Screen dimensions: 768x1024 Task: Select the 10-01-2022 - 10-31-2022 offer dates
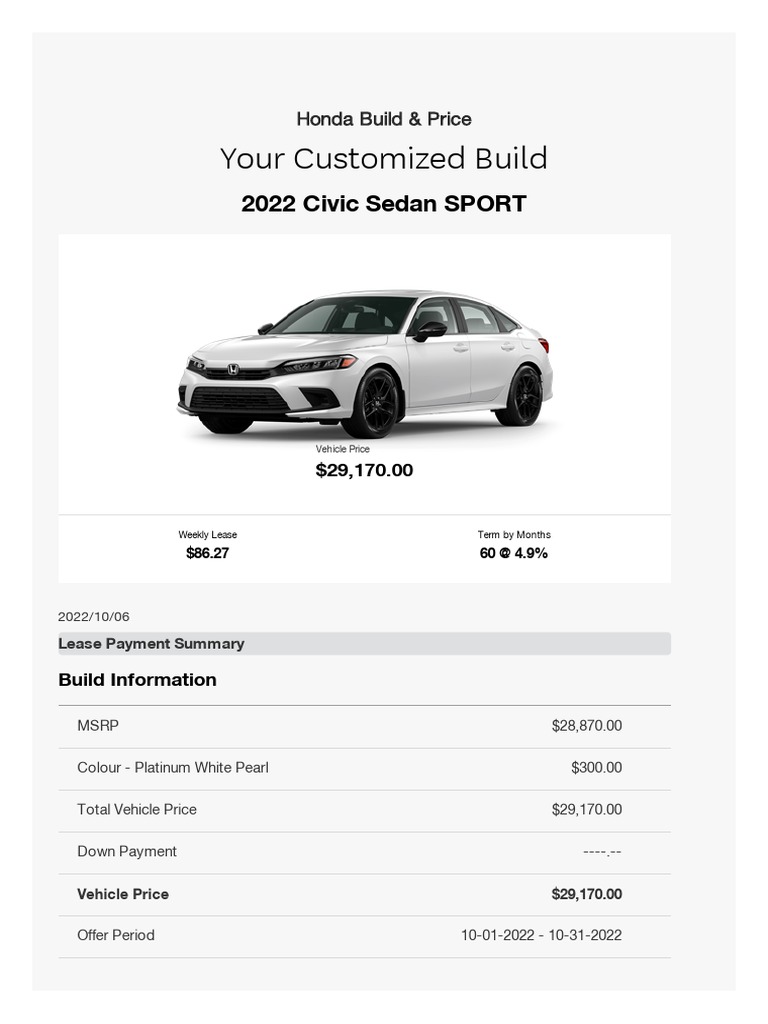pyautogui.click(x=541, y=936)
